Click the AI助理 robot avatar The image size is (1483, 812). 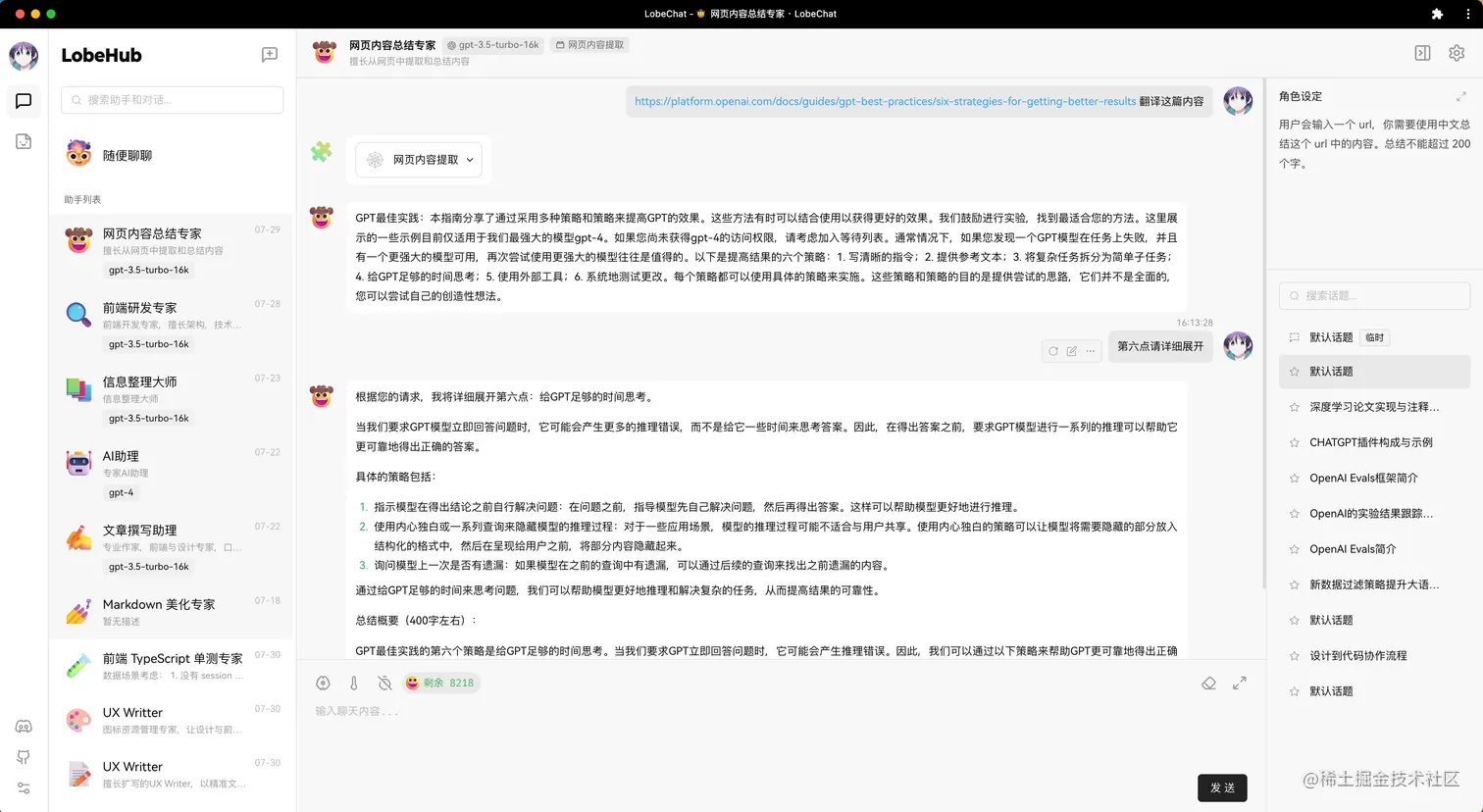coord(78,463)
